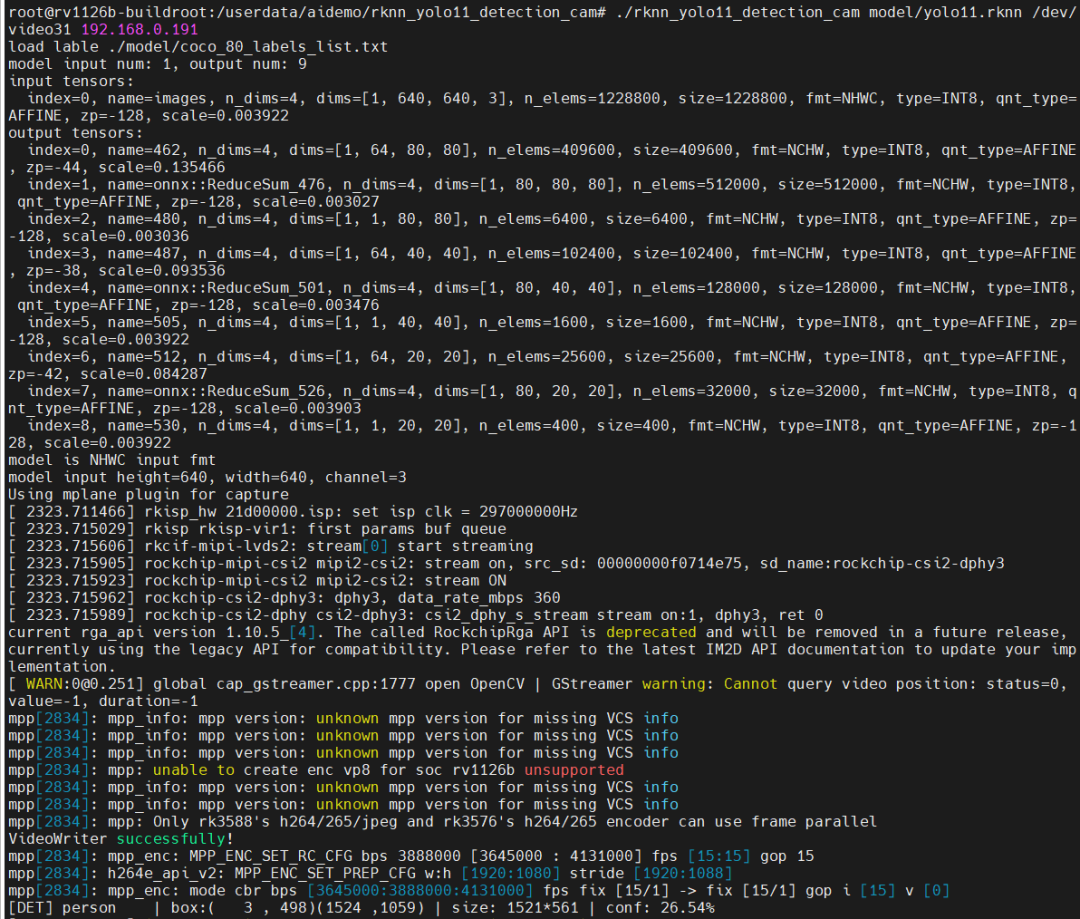Click the cyan '[15:15]' fps value

(718, 856)
